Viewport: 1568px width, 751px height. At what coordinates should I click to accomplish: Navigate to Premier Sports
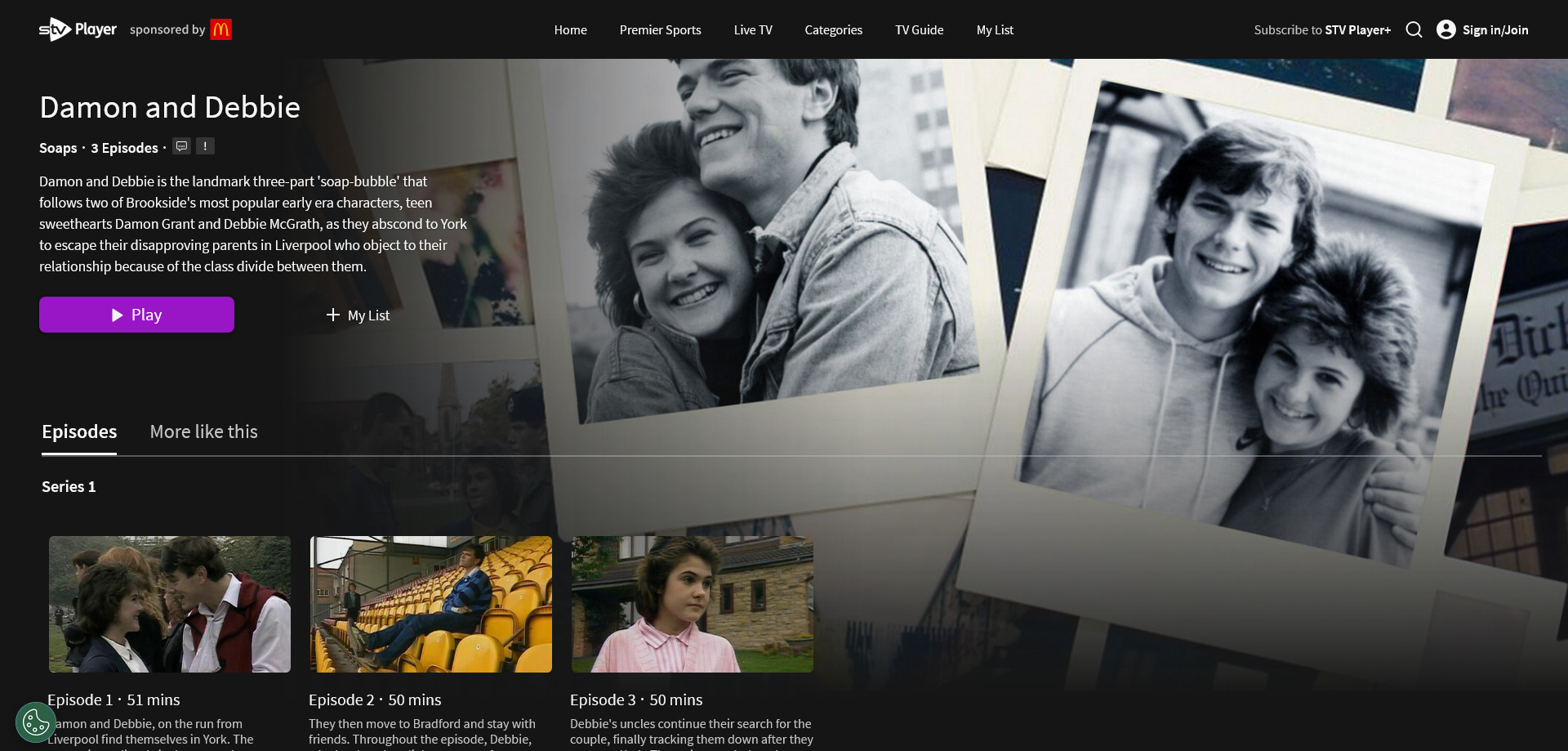pyautogui.click(x=660, y=30)
